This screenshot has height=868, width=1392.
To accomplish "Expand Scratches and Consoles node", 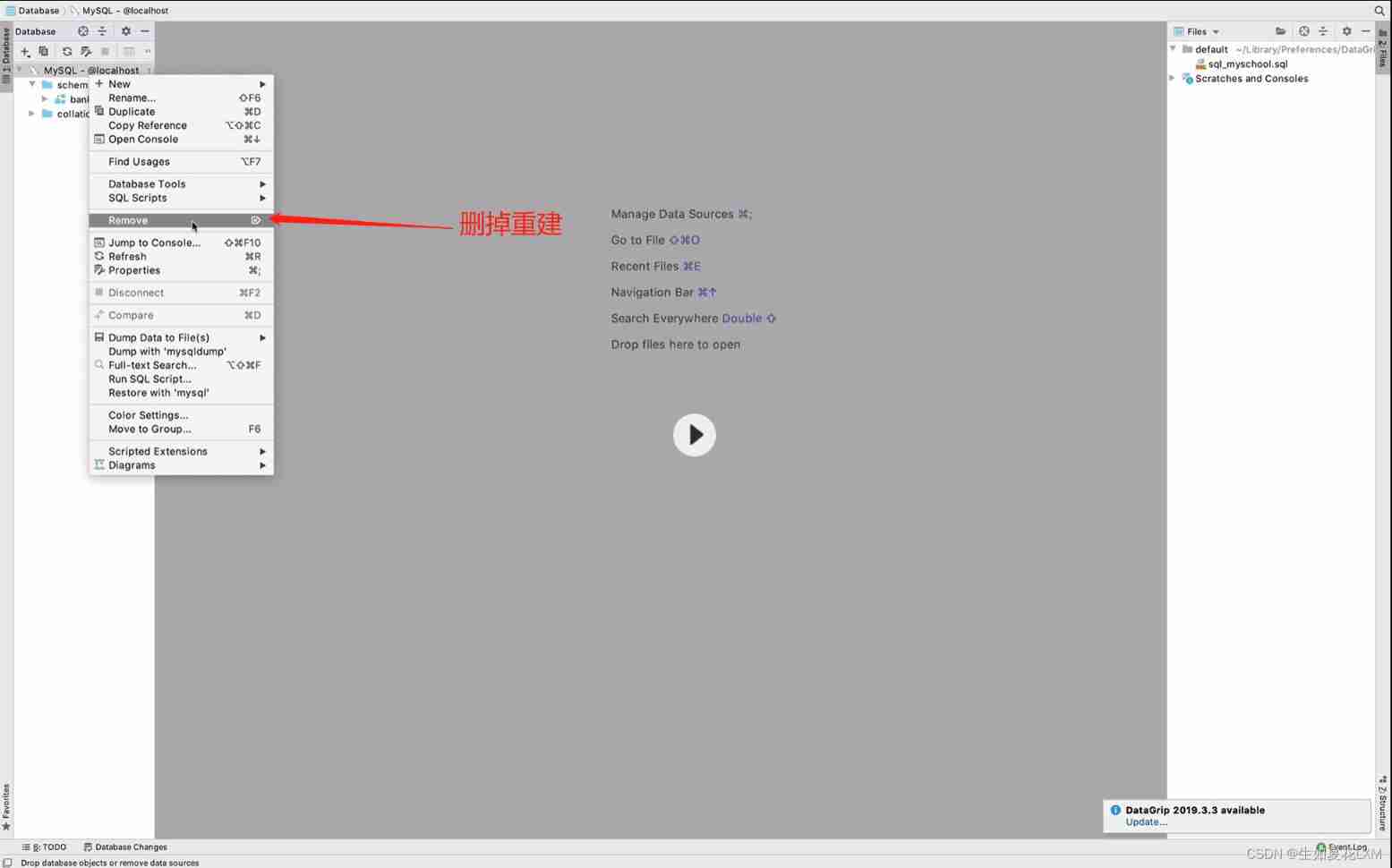I will [1174, 79].
